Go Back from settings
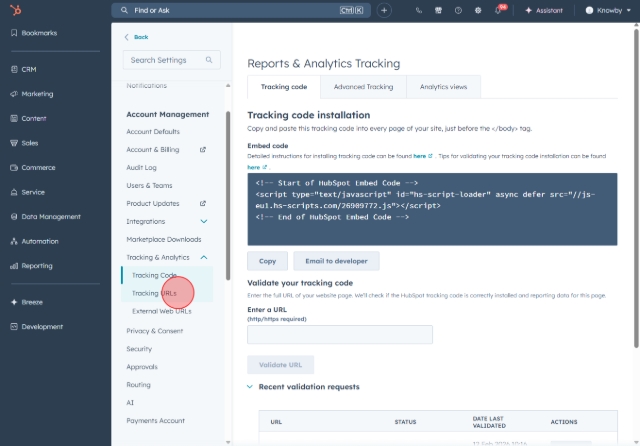 click(x=136, y=37)
